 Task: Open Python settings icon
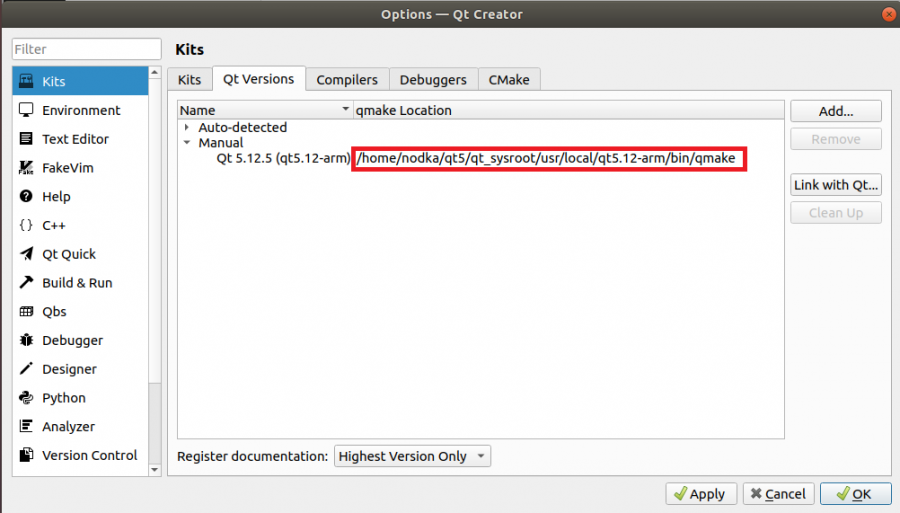coord(26,397)
